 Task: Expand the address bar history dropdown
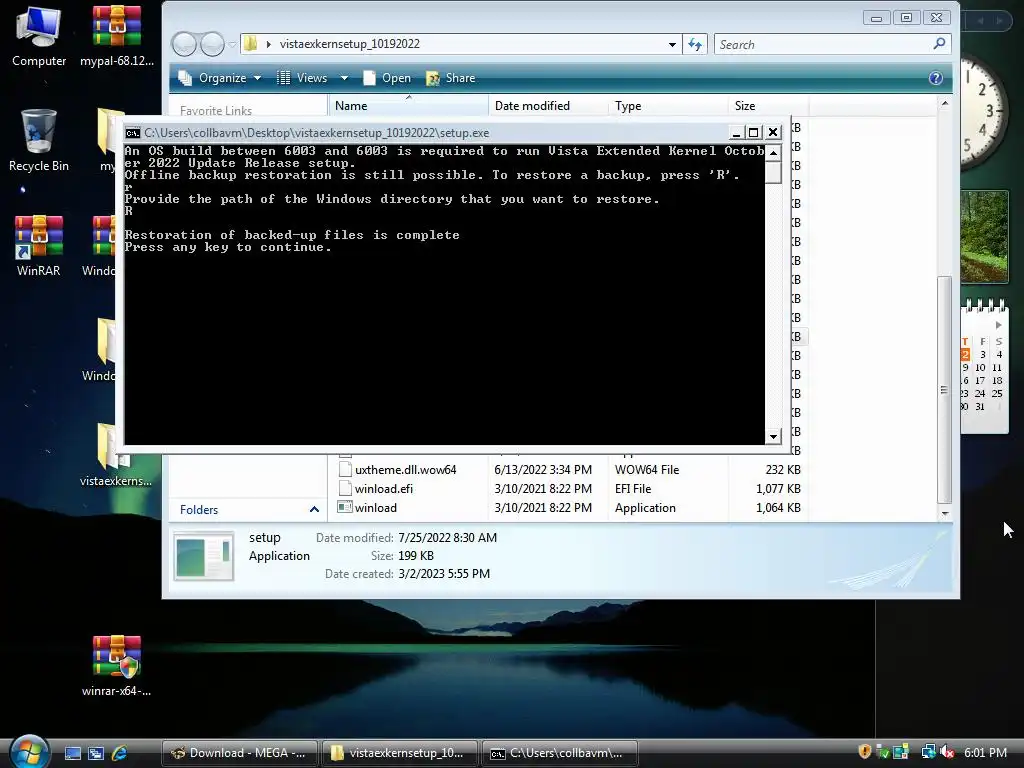(672, 44)
